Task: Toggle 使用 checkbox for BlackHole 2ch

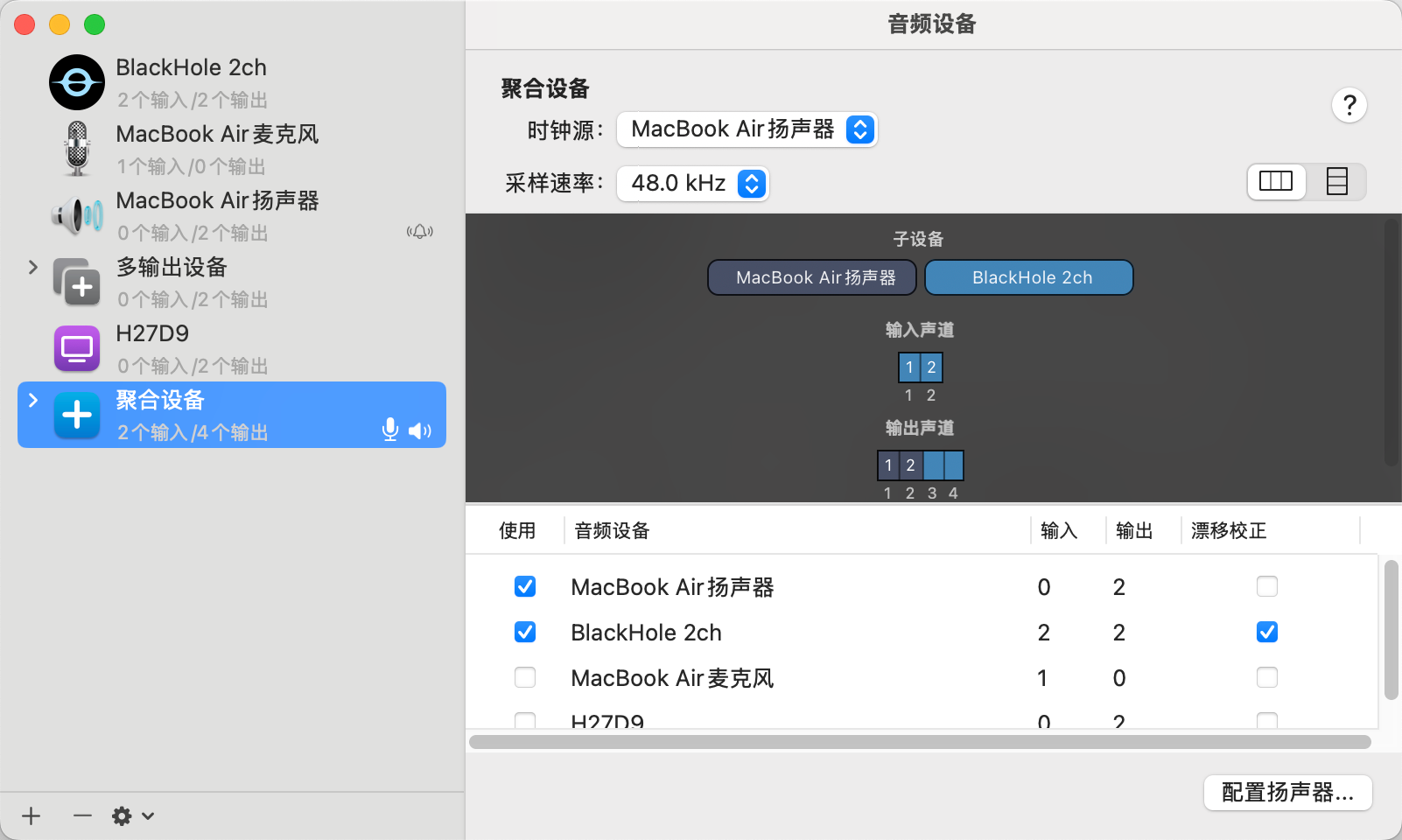Action: tap(525, 632)
